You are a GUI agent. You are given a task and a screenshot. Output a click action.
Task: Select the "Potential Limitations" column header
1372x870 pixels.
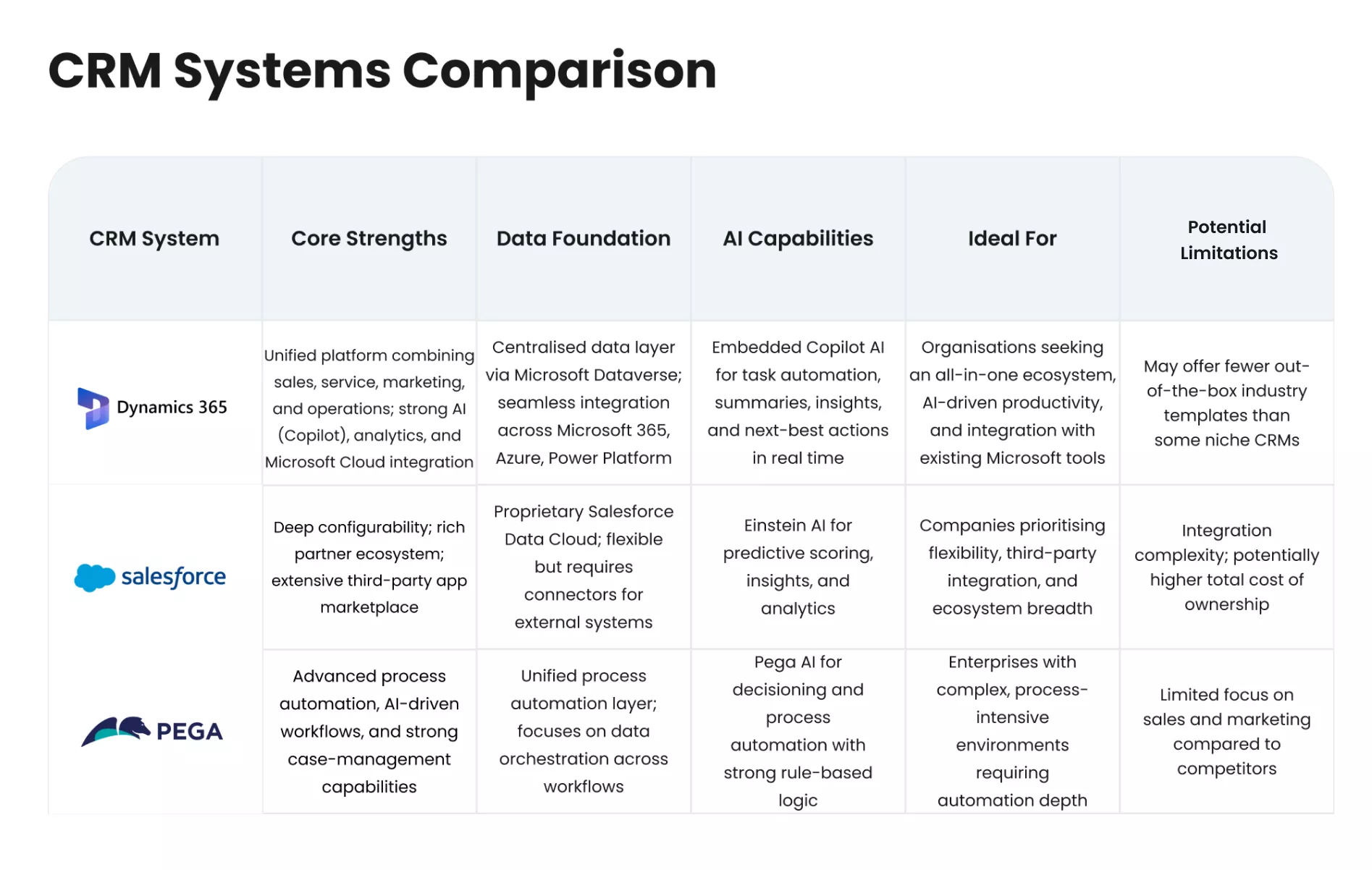(1227, 240)
